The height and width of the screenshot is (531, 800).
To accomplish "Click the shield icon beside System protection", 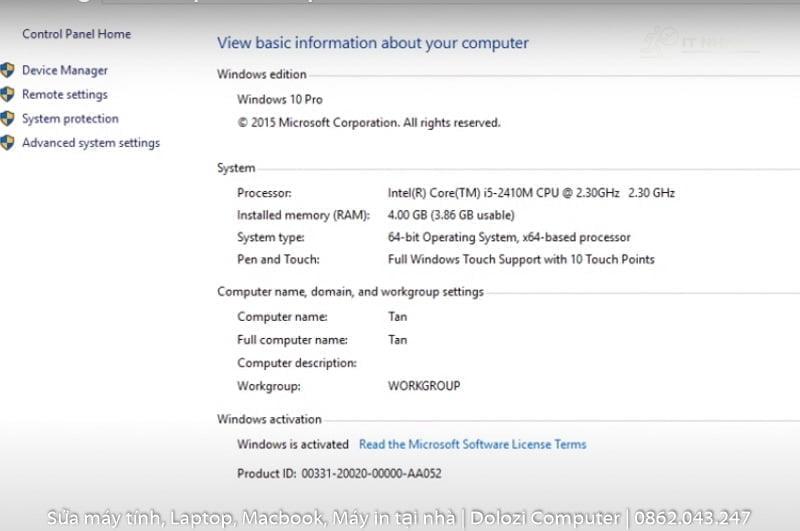I will tap(8, 119).
